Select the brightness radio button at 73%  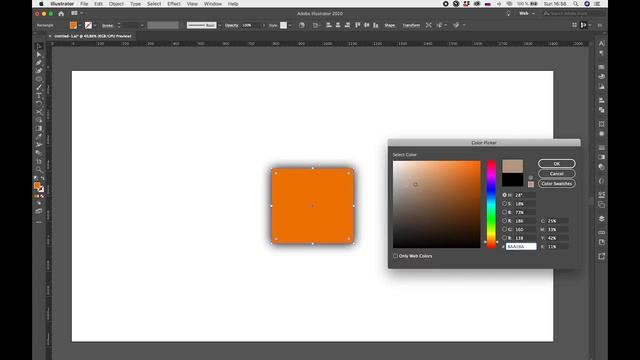pos(504,212)
